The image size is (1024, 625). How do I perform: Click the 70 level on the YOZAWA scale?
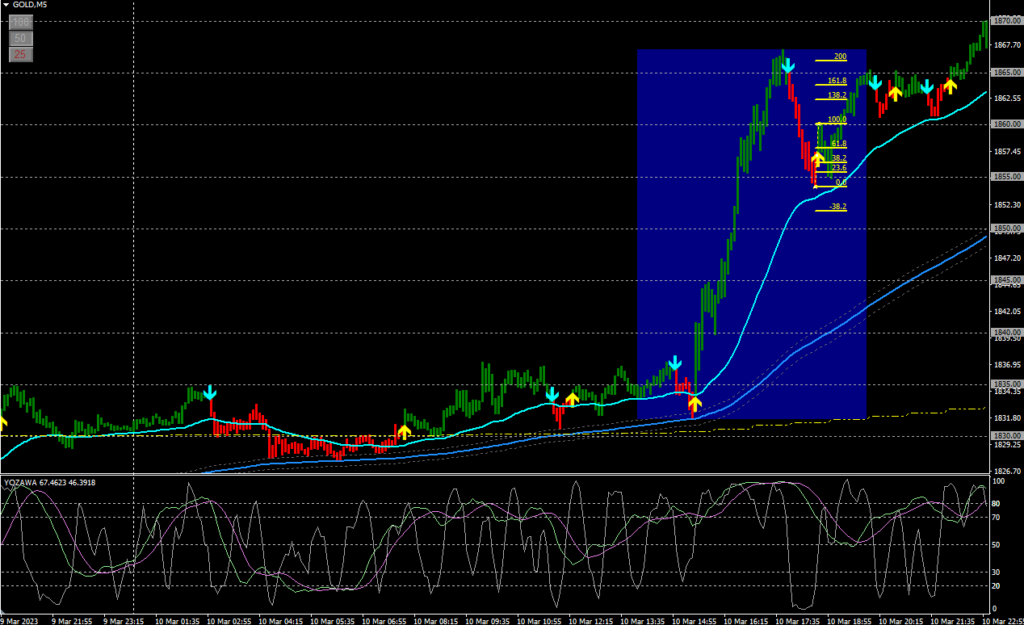996,517
